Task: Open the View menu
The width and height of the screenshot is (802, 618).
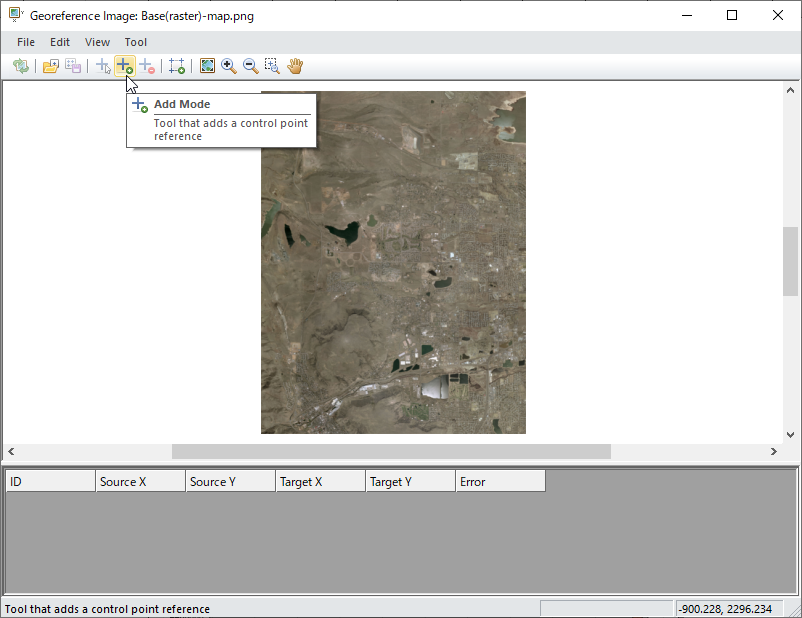Action: click(x=97, y=42)
